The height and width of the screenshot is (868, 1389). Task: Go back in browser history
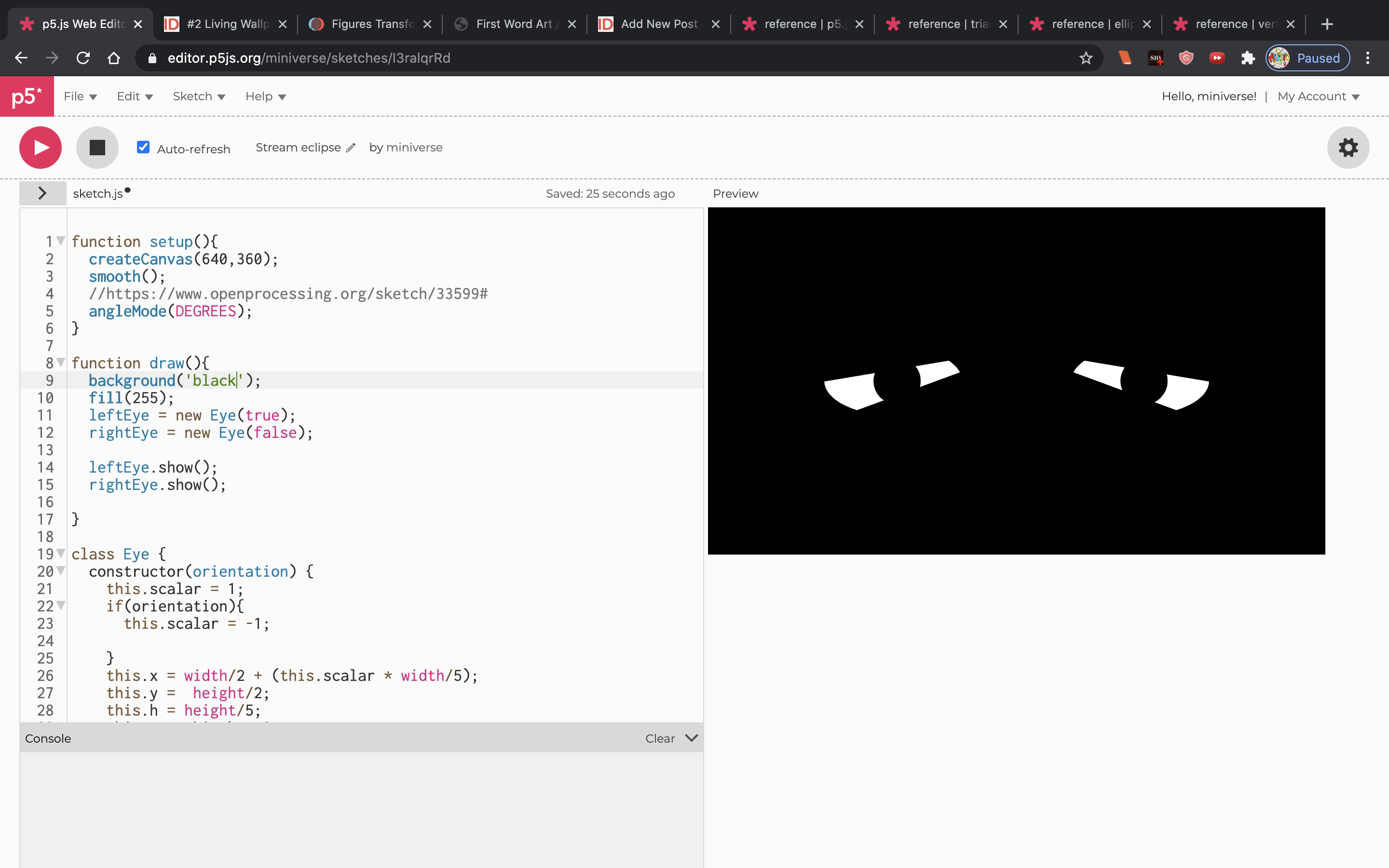[x=21, y=58]
